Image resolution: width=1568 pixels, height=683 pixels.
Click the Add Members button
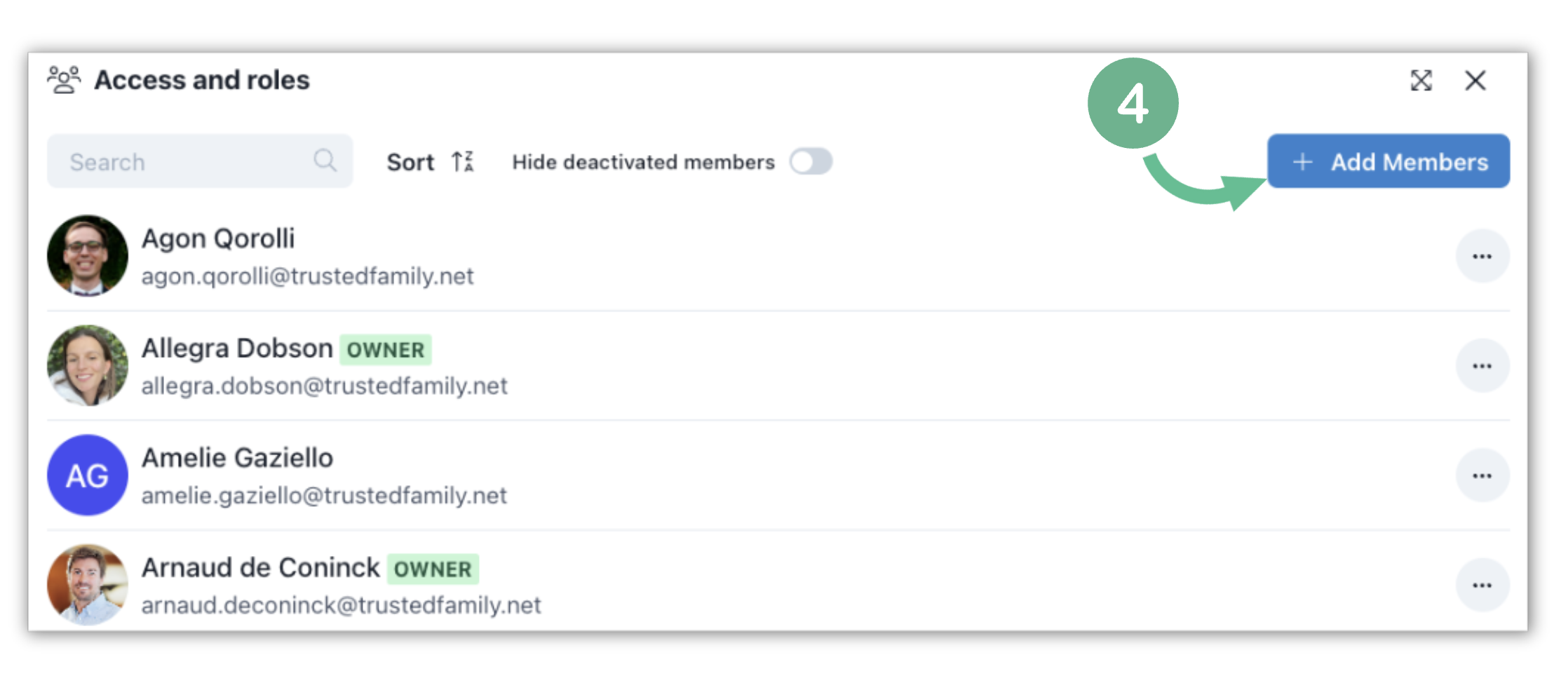[1388, 161]
